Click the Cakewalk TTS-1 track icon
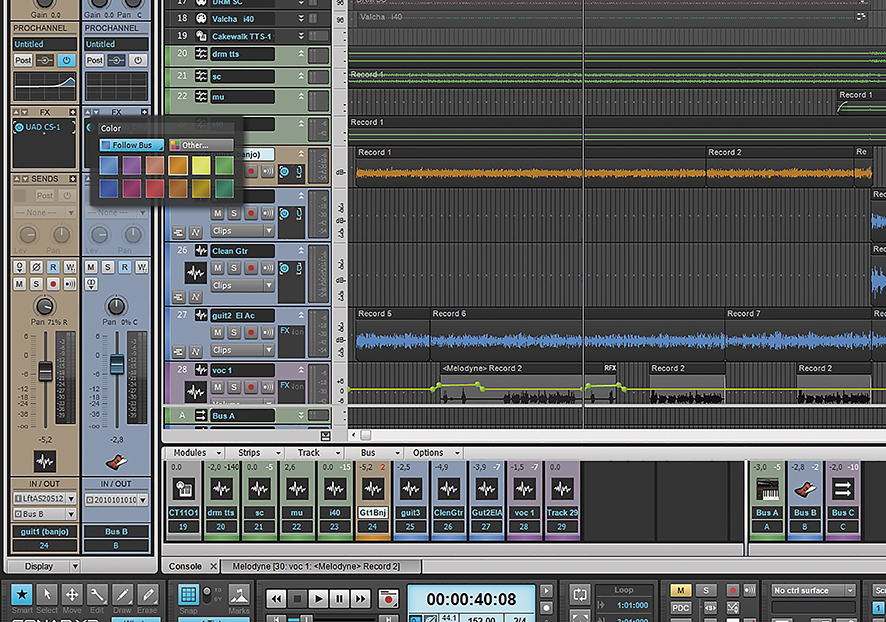Screen dimensions: 886x622 (x=201, y=36)
